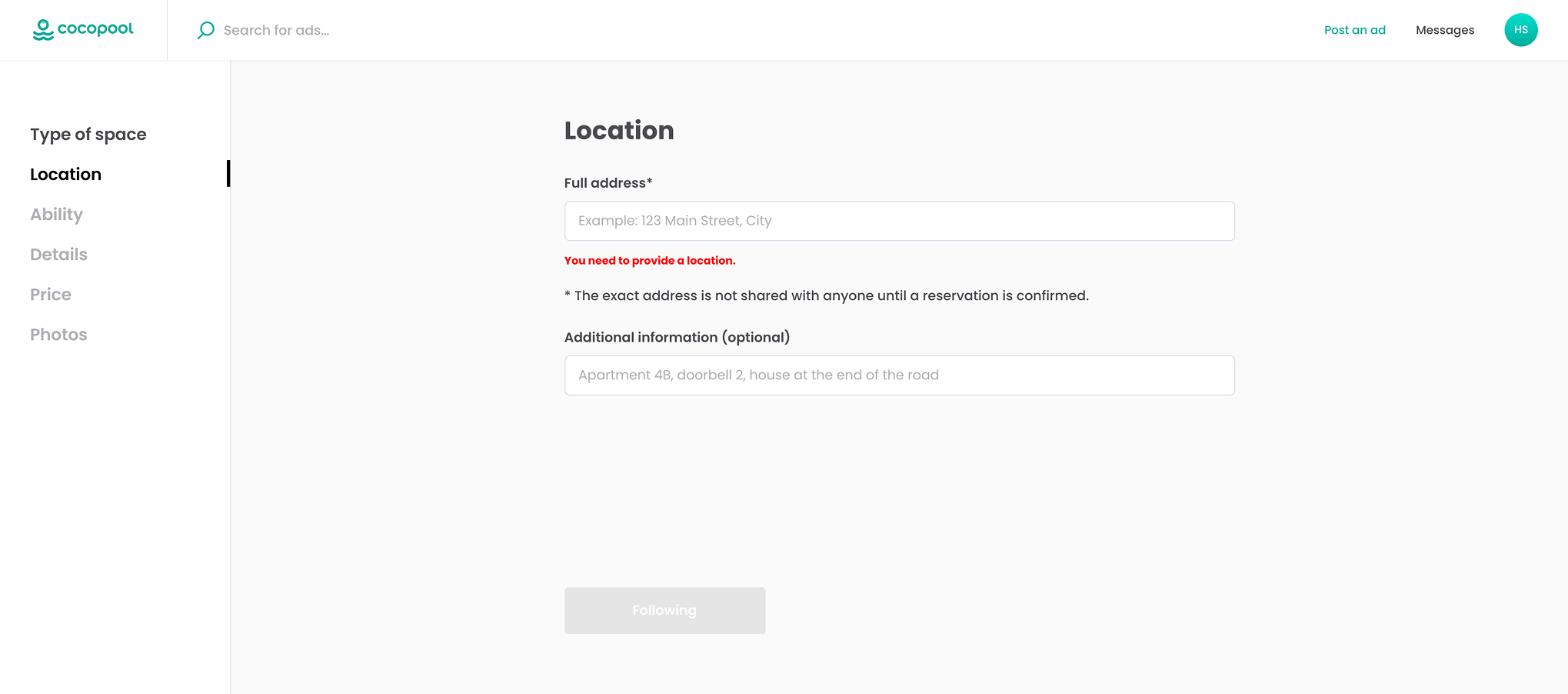Open the Details step
The image size is (1568, 694).
58,255
